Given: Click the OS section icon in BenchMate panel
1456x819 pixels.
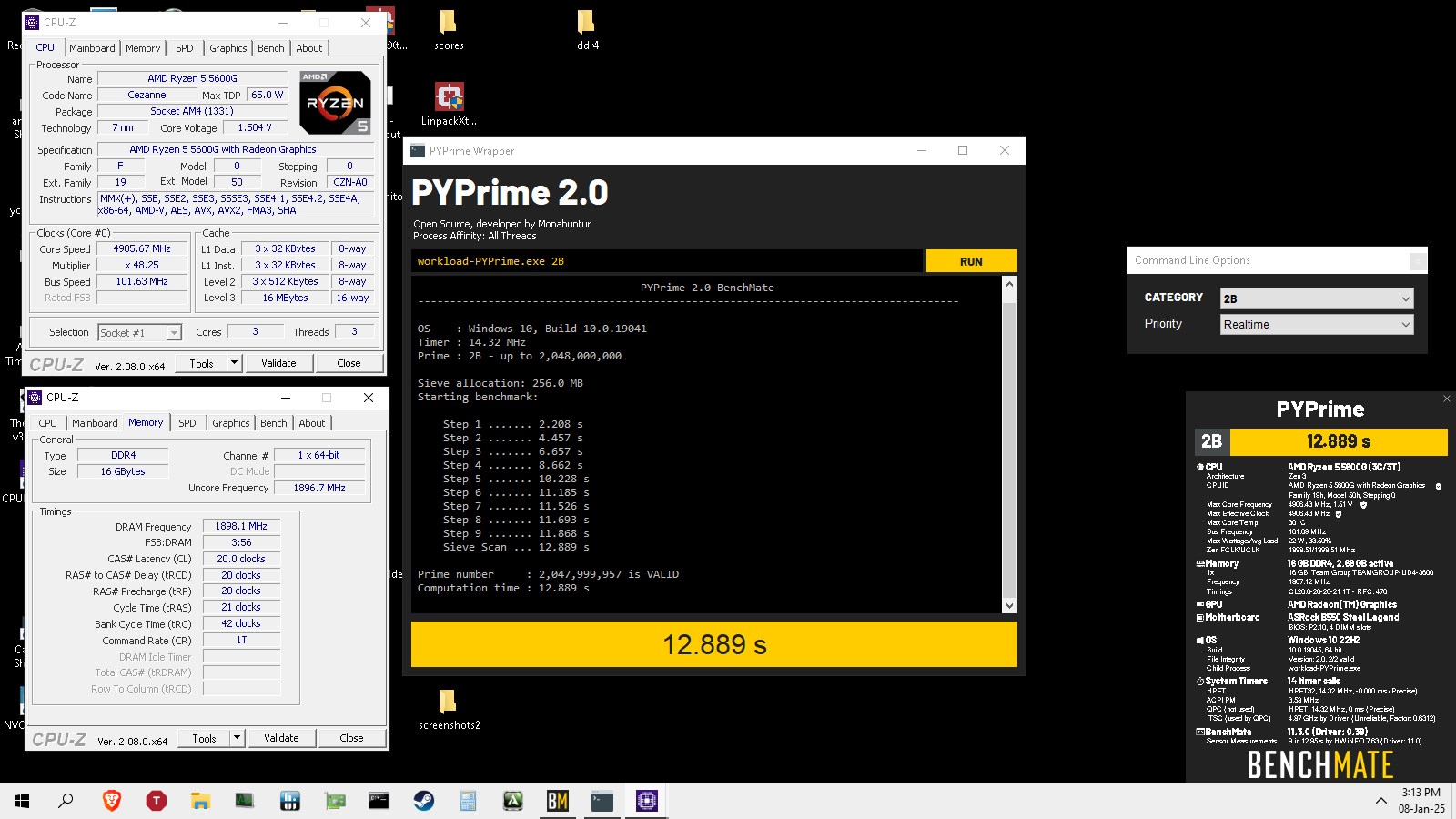Looking at the screenshot, I should click(1200, 640).
